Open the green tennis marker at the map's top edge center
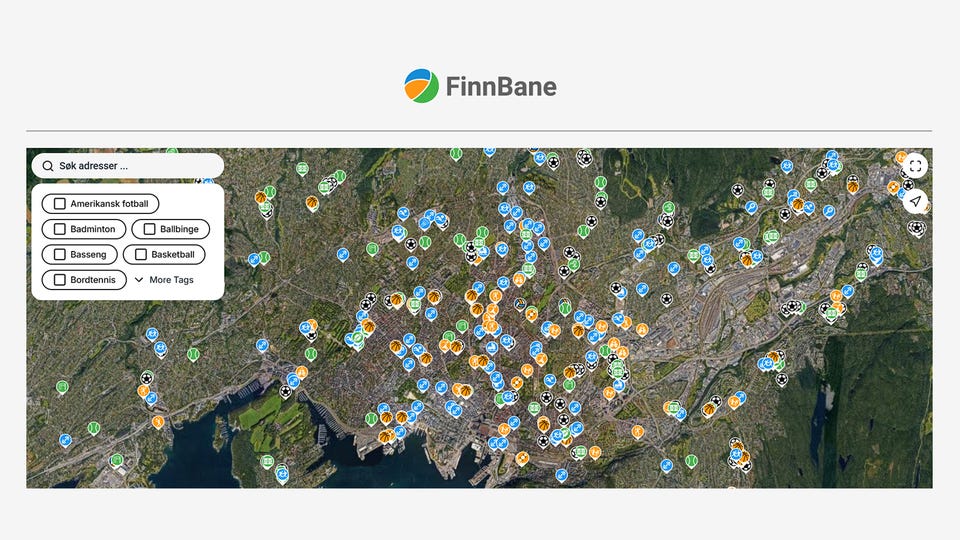The height and width of the screenshot is (540, 960). [456, 154]
